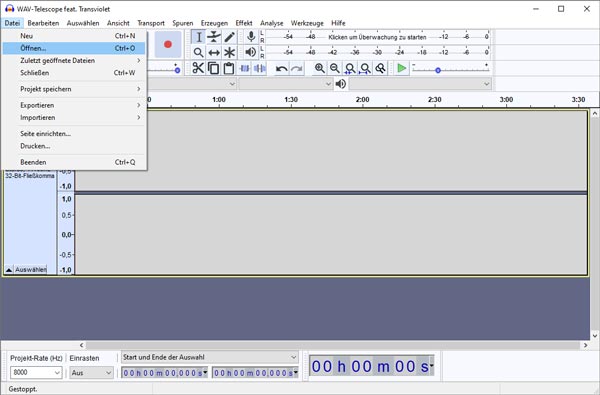
Task: Open the Einrasten 'Aus' dropdown
Action: tap(91, 372)
